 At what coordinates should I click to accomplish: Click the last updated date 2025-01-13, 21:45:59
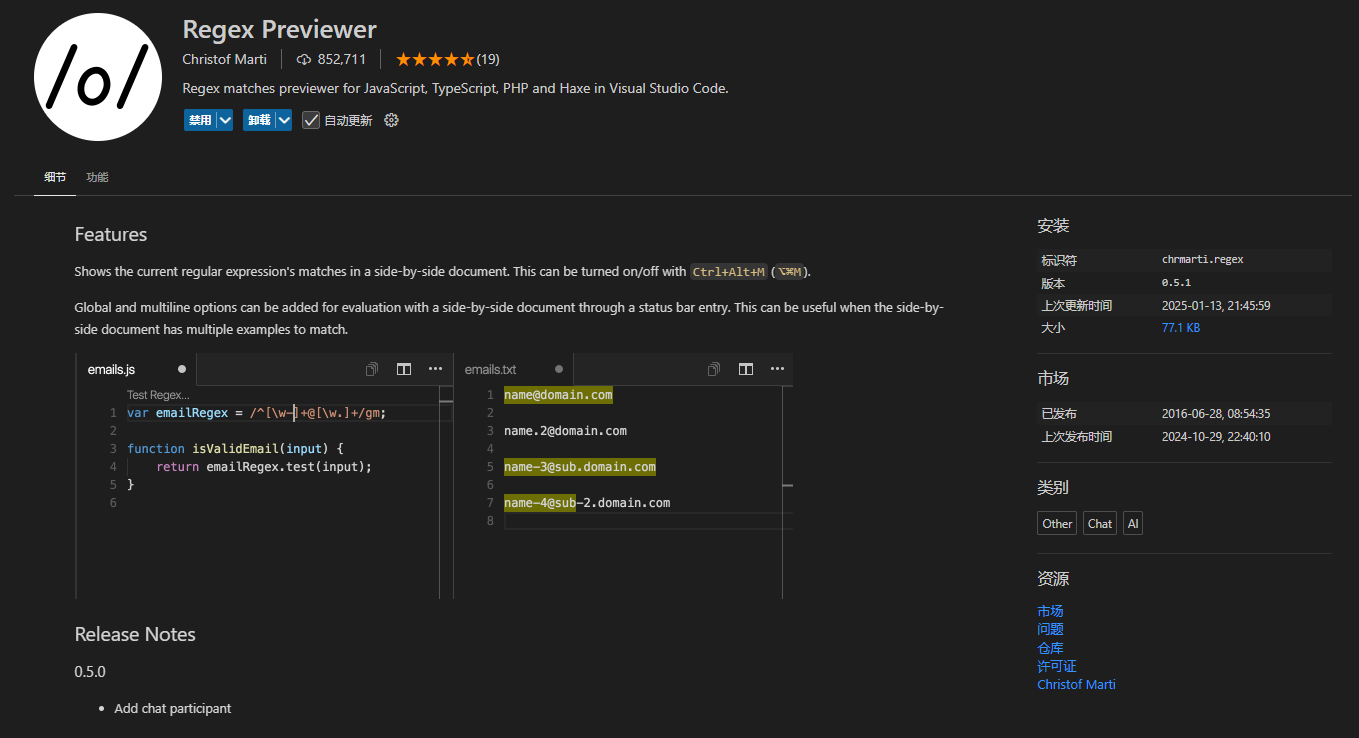click(1216, 306)
